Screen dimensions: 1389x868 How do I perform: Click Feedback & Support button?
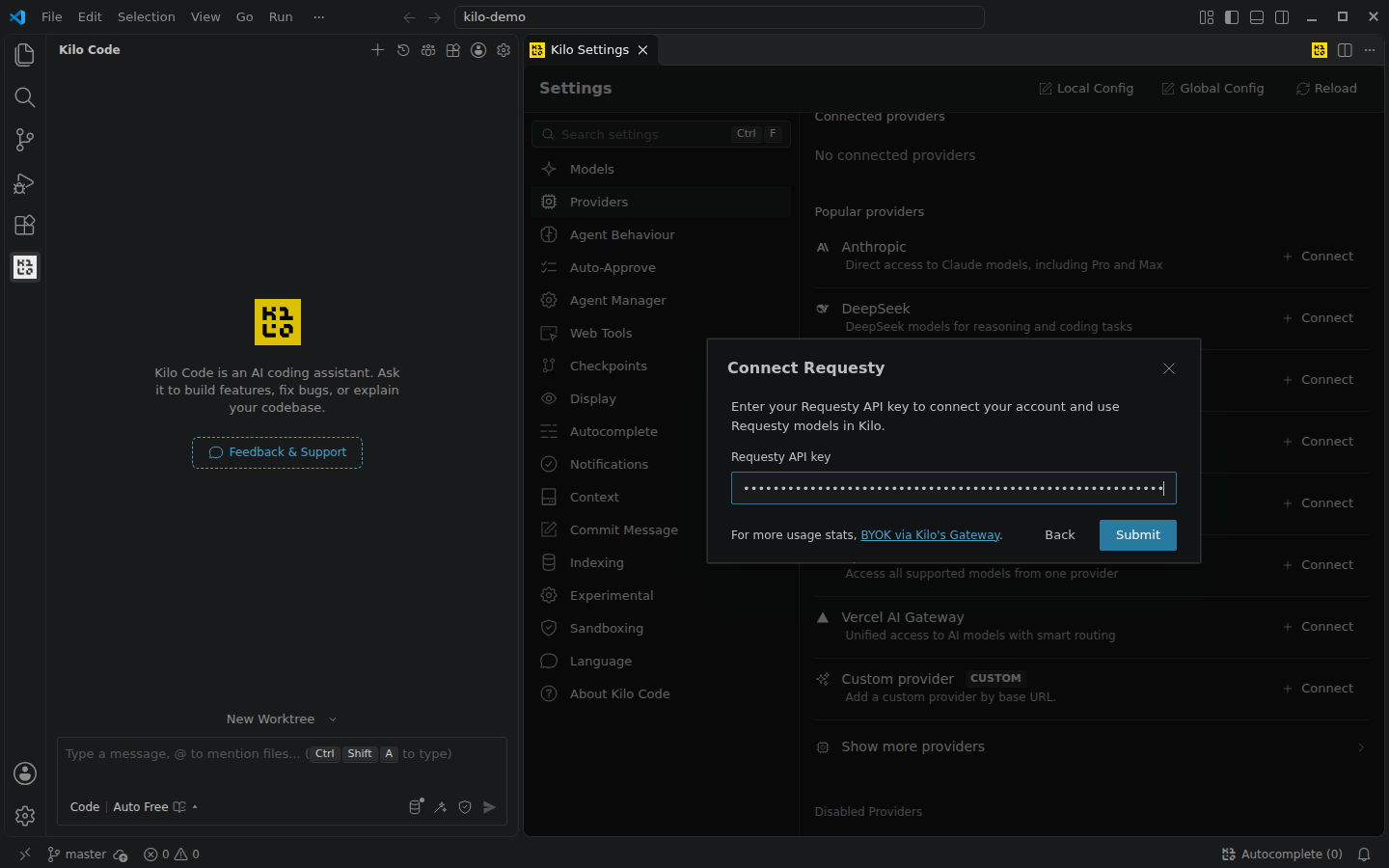point(278,453)
